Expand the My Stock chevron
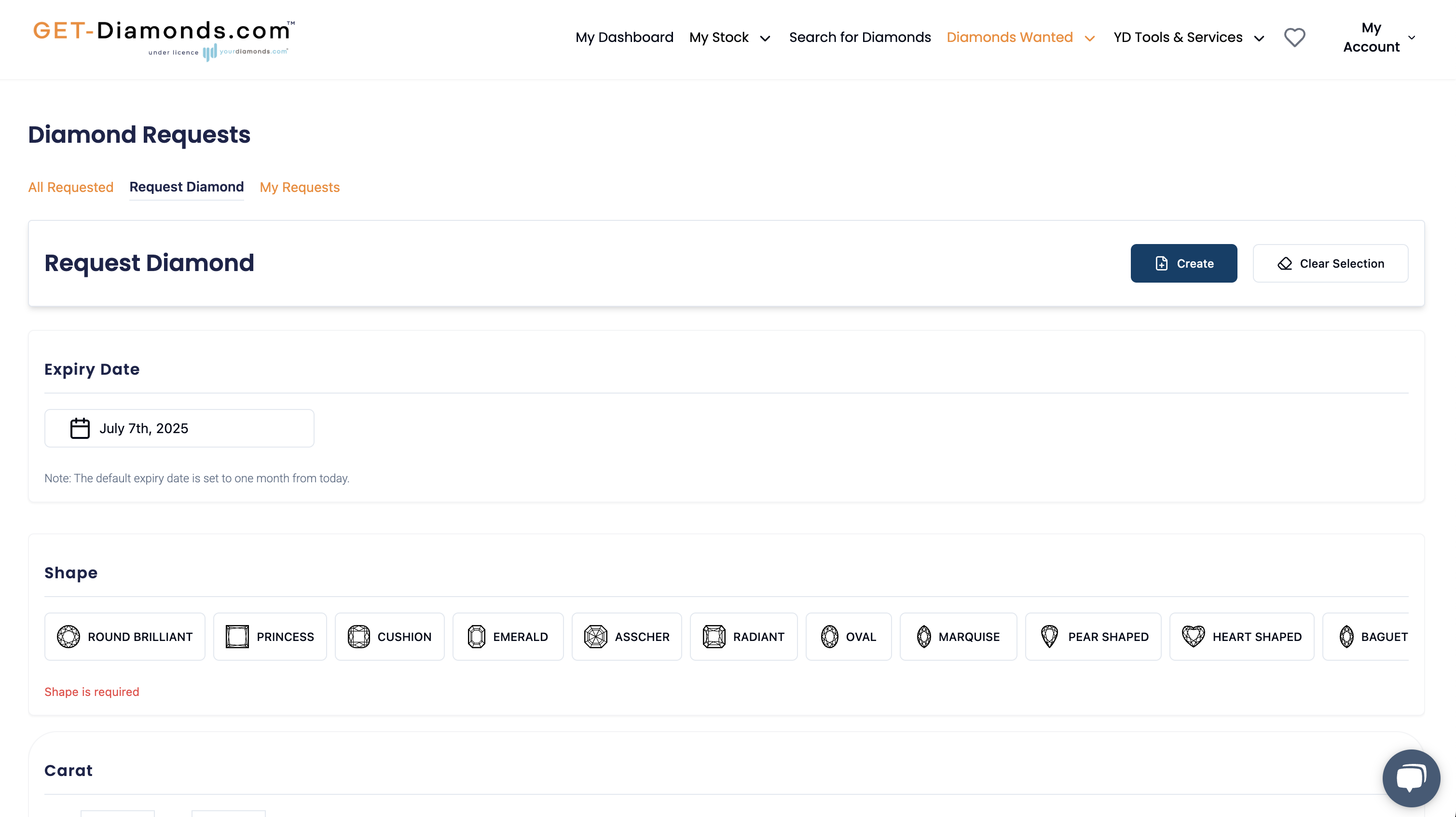Image resolution: width=1456 pixels, height=817 pixels. pyautogui.click(x=765, y=39)
